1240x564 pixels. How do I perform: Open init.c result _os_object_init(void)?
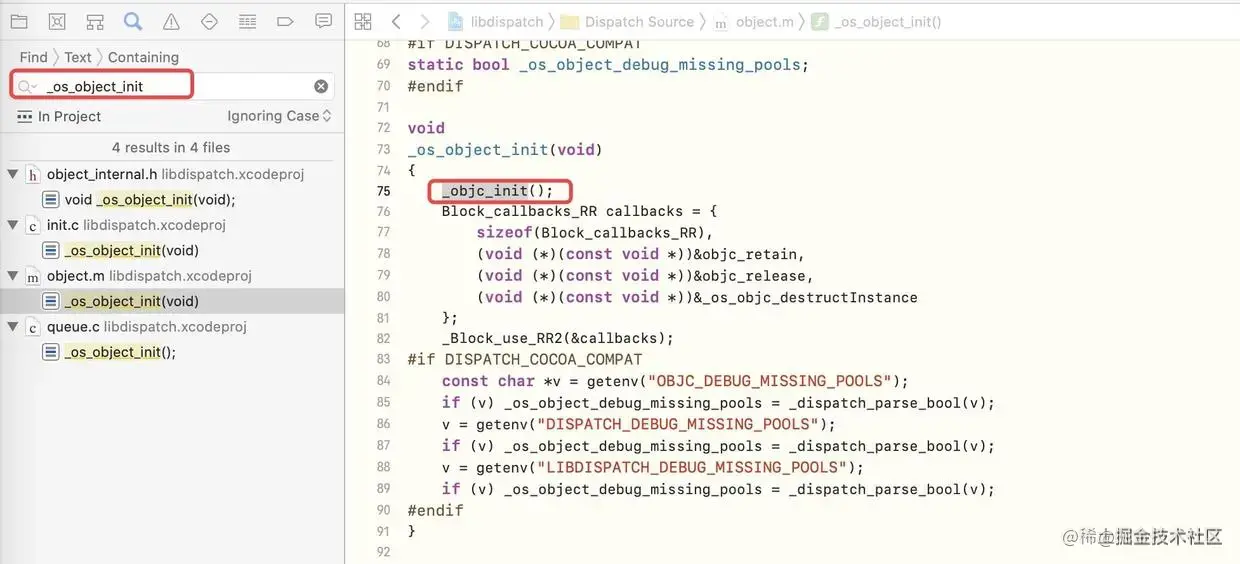(172, 250)
